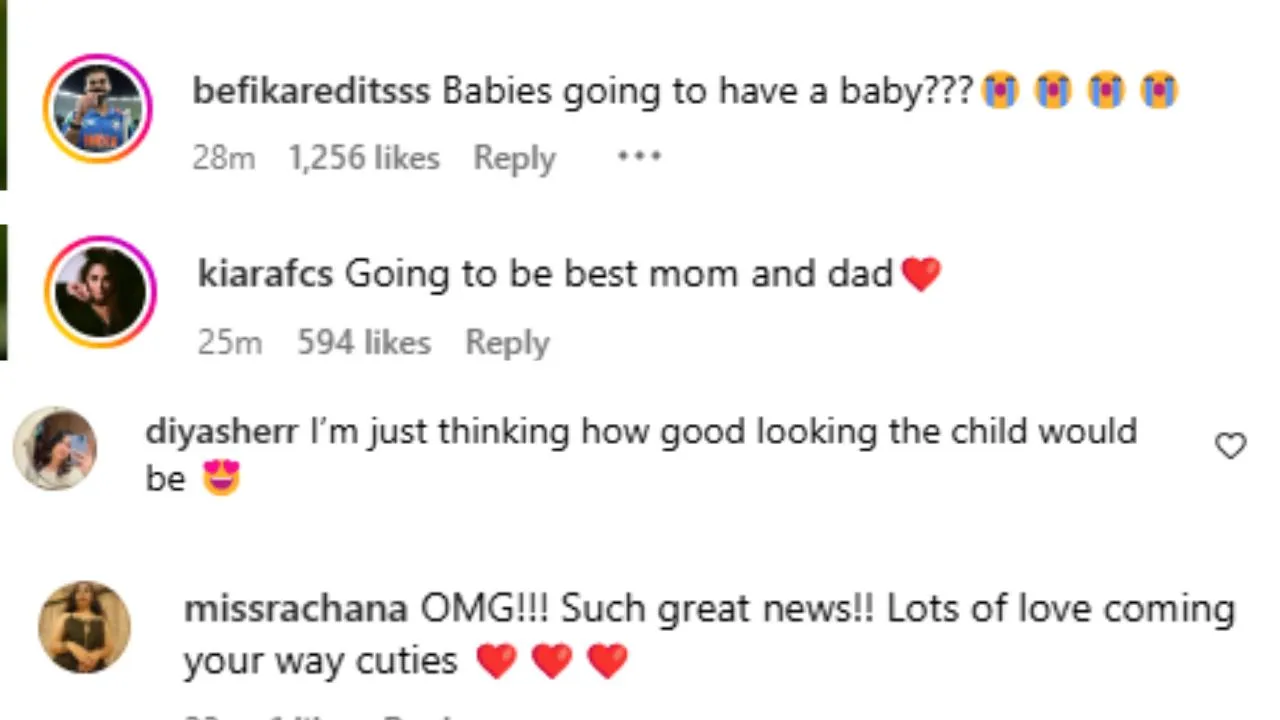Click the missrachana username

coord(296,608)
